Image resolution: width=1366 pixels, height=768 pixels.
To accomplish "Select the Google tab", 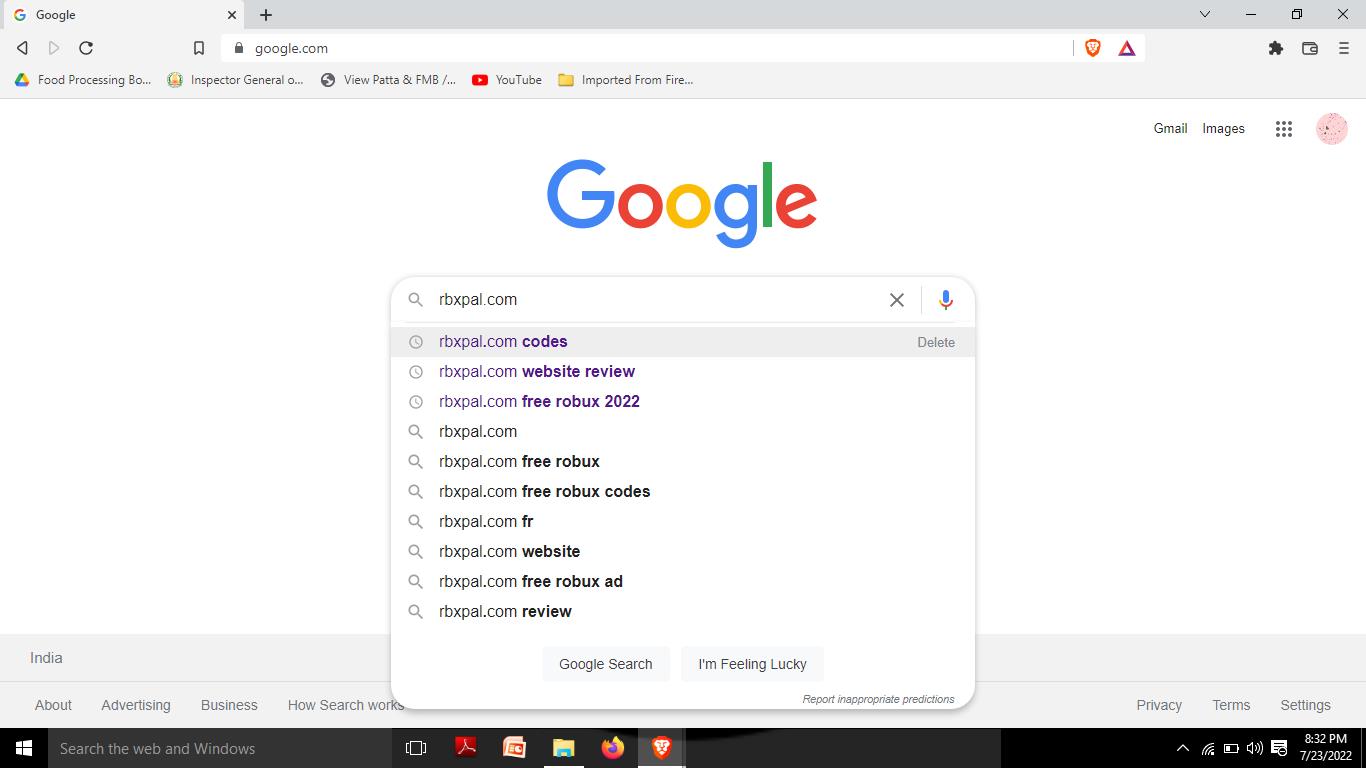I will pos(123,15).
